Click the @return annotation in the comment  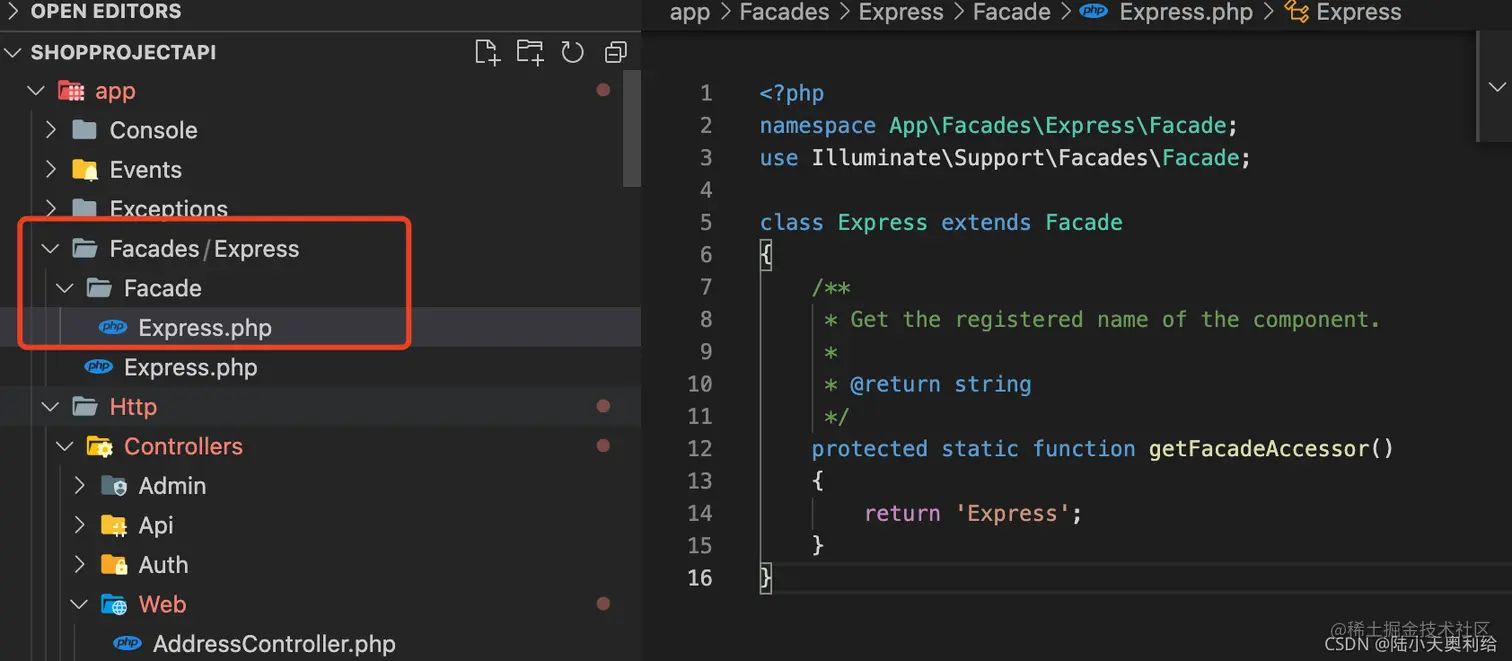point(895,384)
